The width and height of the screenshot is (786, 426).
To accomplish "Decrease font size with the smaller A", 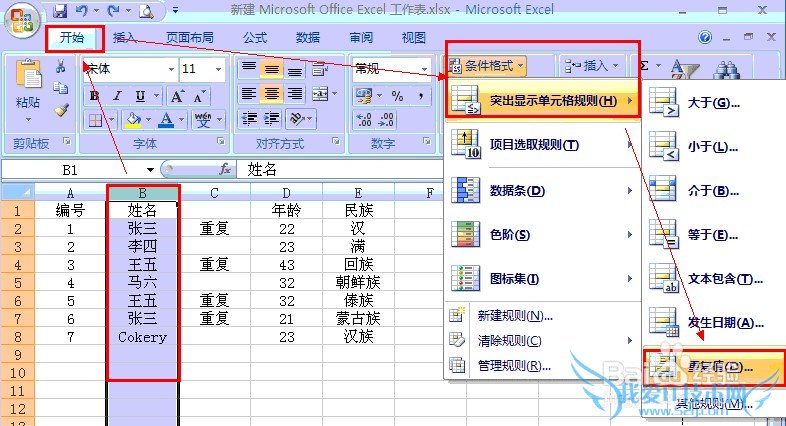I will [199, 96].
